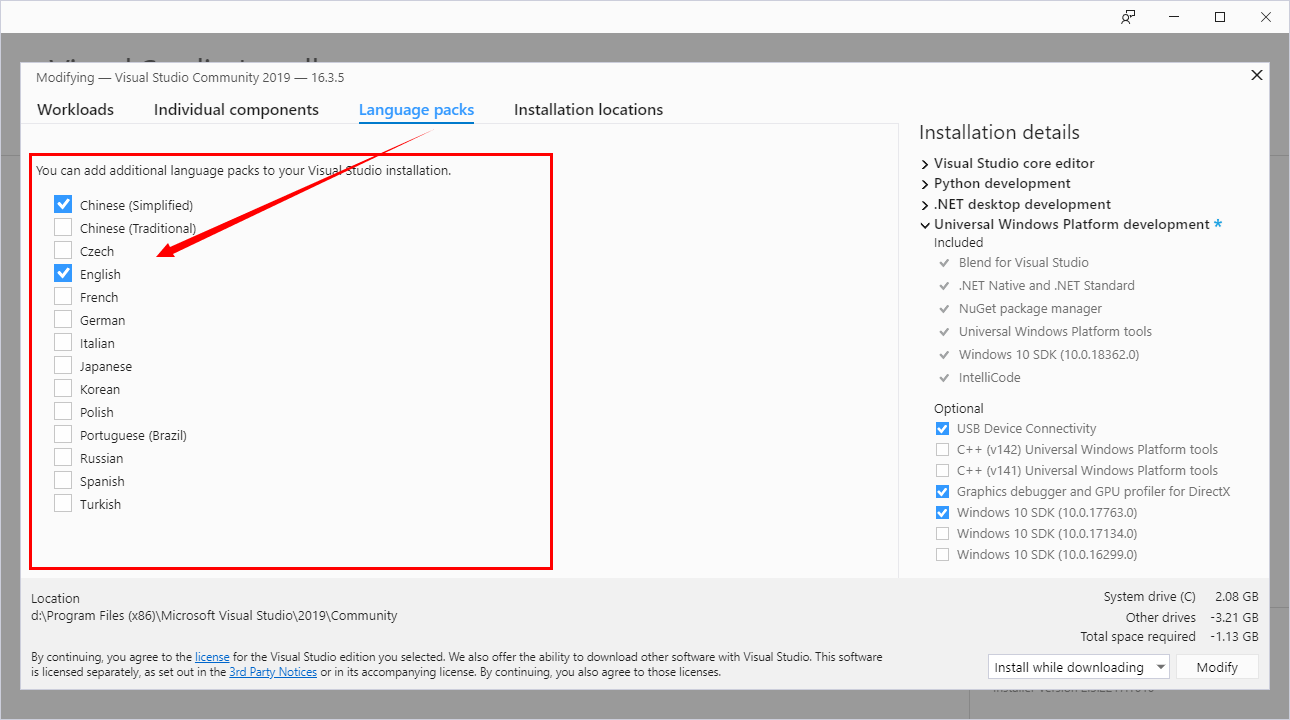
Task: Check the German language pack
Action: click(x=63, y=320)
